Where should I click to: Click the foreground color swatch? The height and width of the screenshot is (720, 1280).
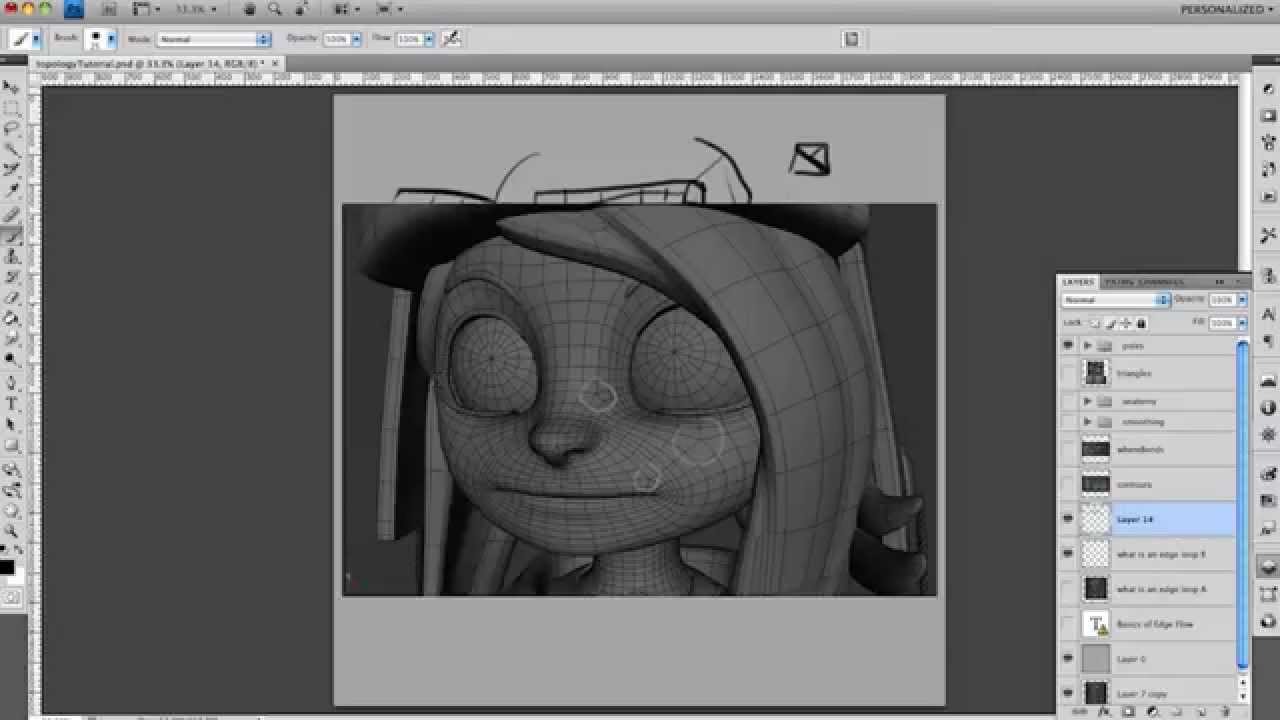(x=7, y=567)
